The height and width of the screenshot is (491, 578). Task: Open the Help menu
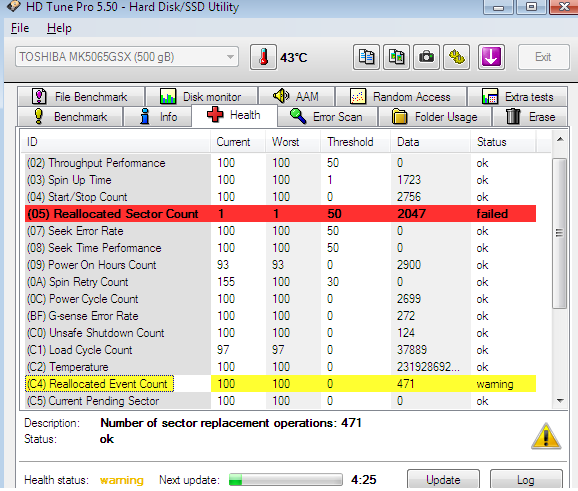[59, 28]
